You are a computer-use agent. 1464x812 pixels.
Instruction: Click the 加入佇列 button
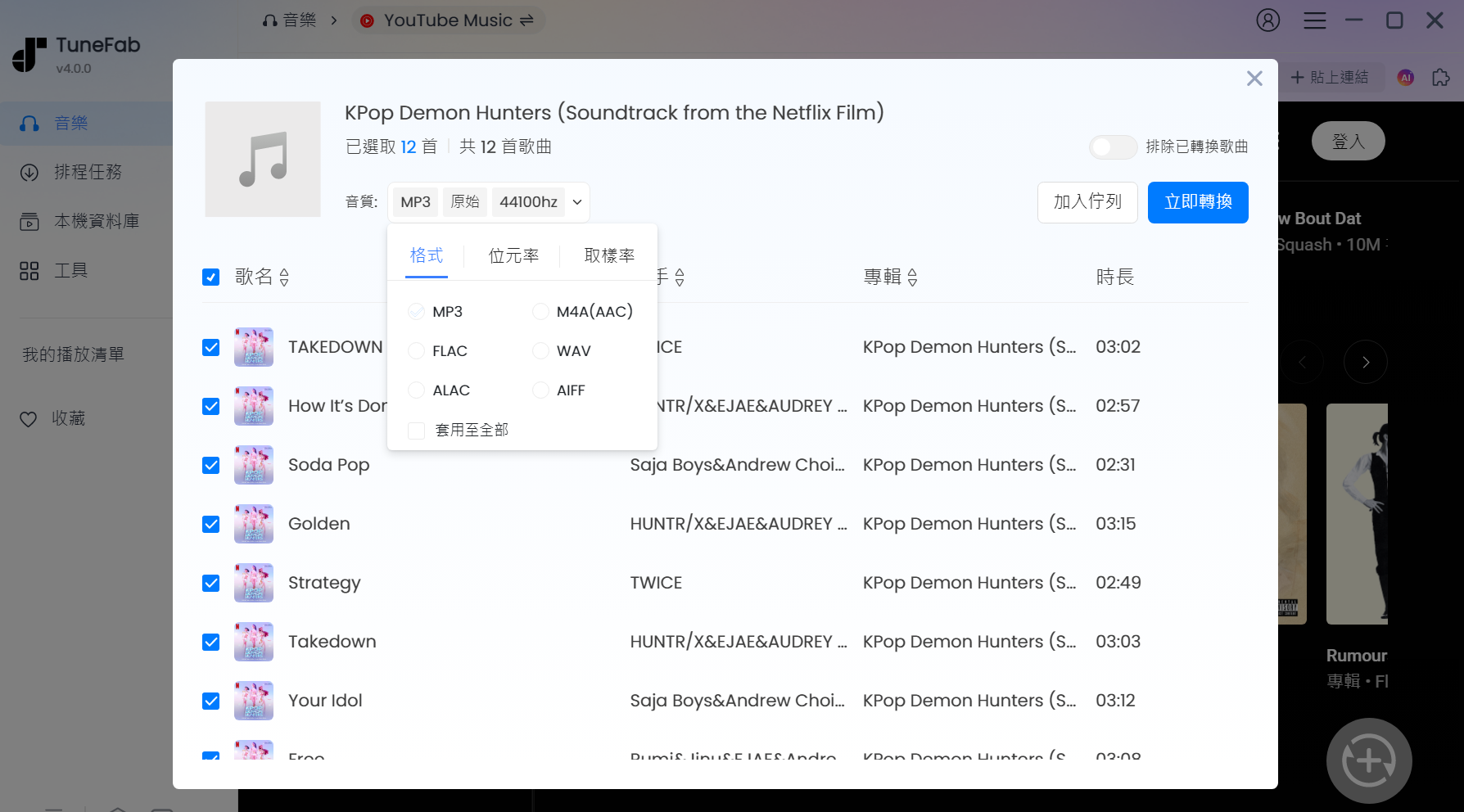(x=1087, y=202)
